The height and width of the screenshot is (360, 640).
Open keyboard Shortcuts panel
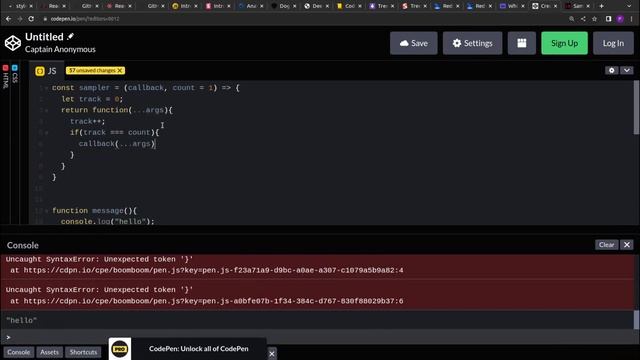pyautogui.click(x=83, y=352)
